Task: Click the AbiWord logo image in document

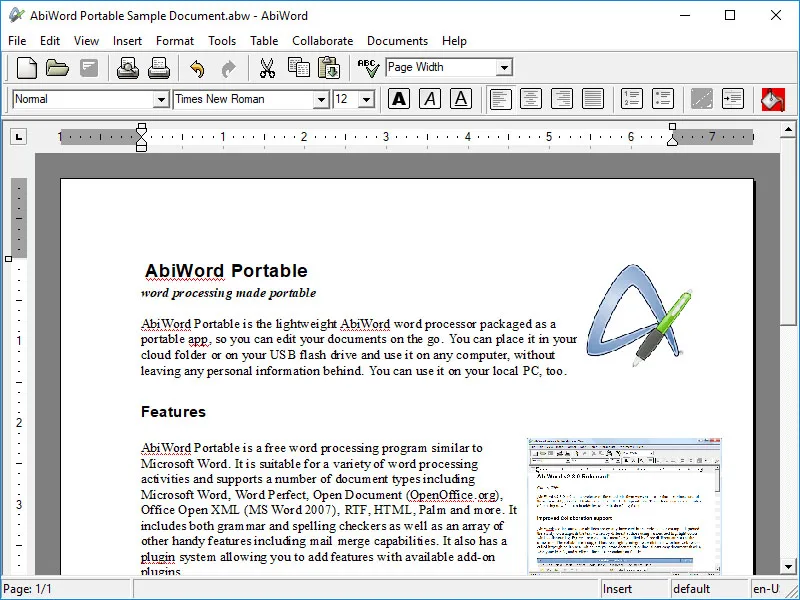Action: pos(639,315)
